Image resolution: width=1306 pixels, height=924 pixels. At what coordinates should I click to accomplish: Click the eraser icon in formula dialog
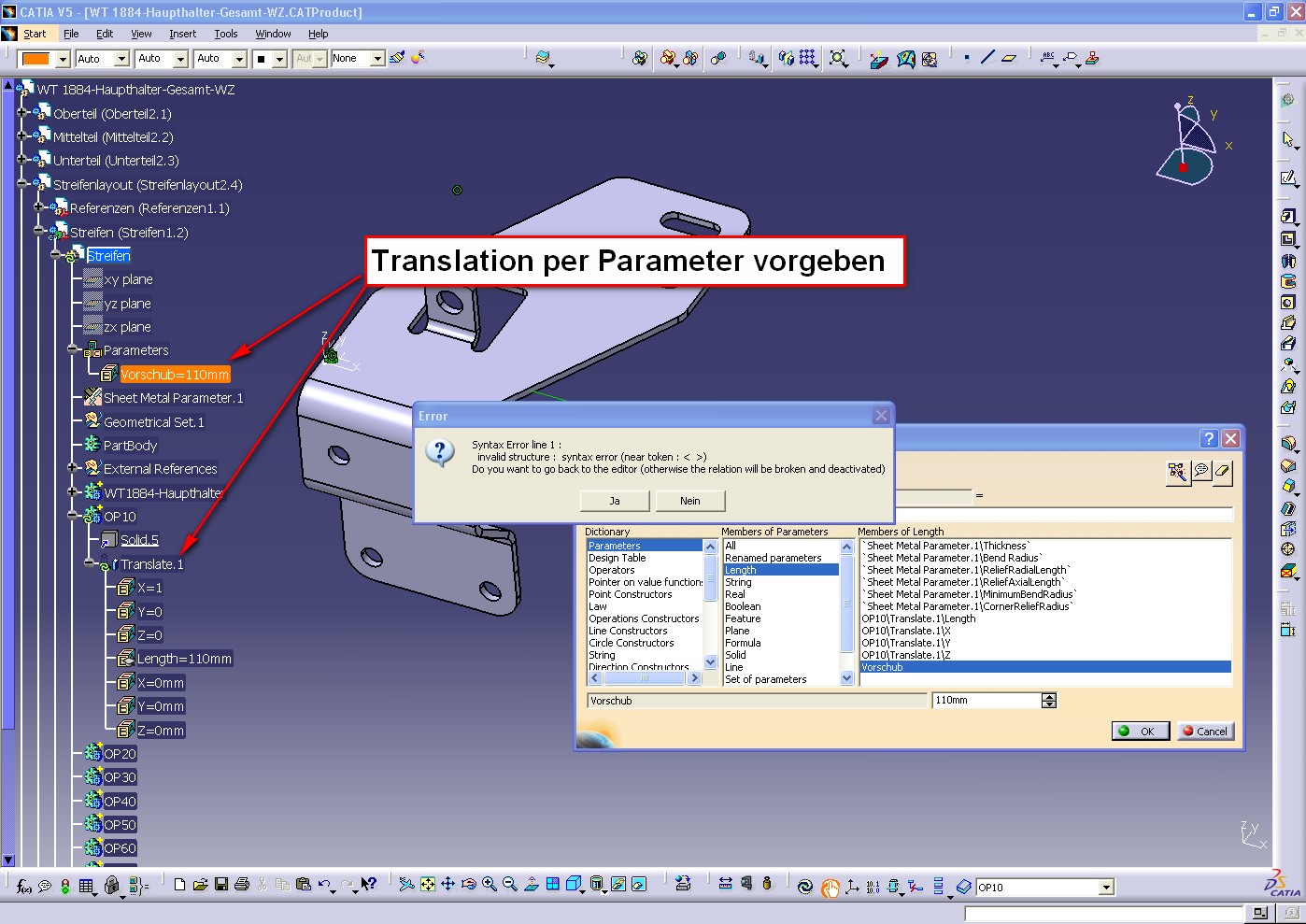tap(1222, 472)
